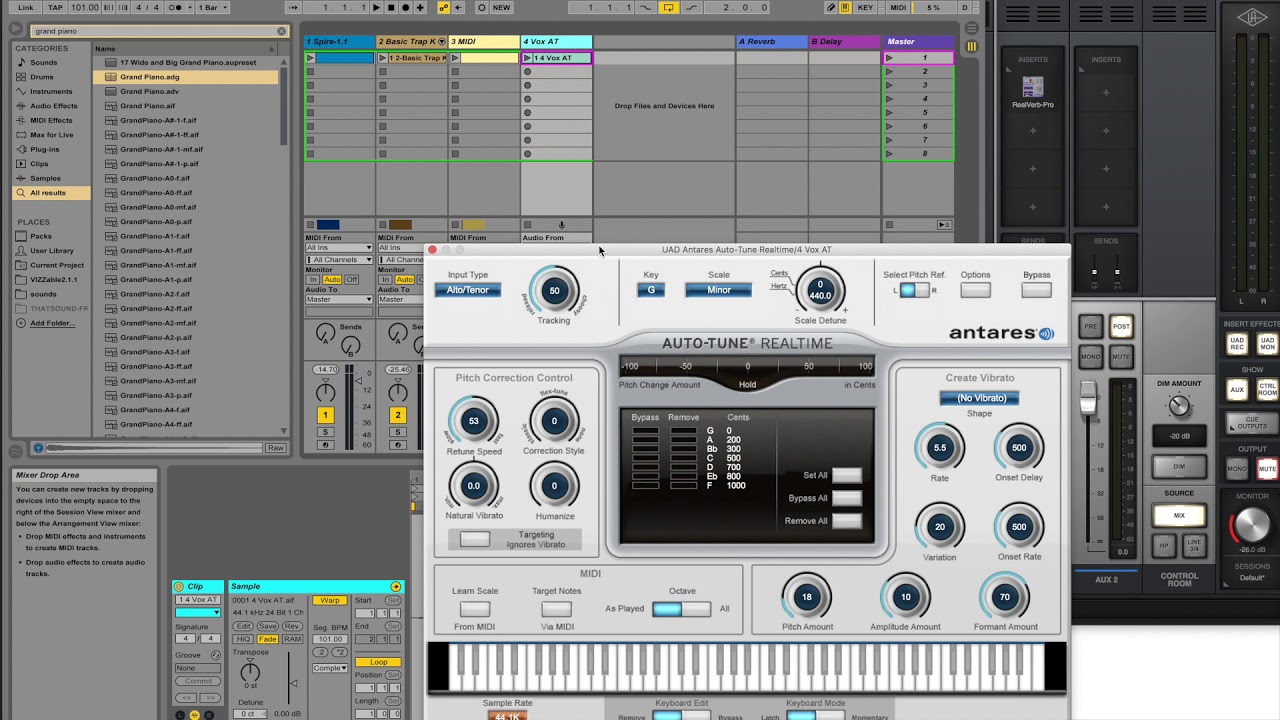The width and height of the screenshot is (1280, 720).
Task: Open Packs under Places
Action: coord(40,236)
